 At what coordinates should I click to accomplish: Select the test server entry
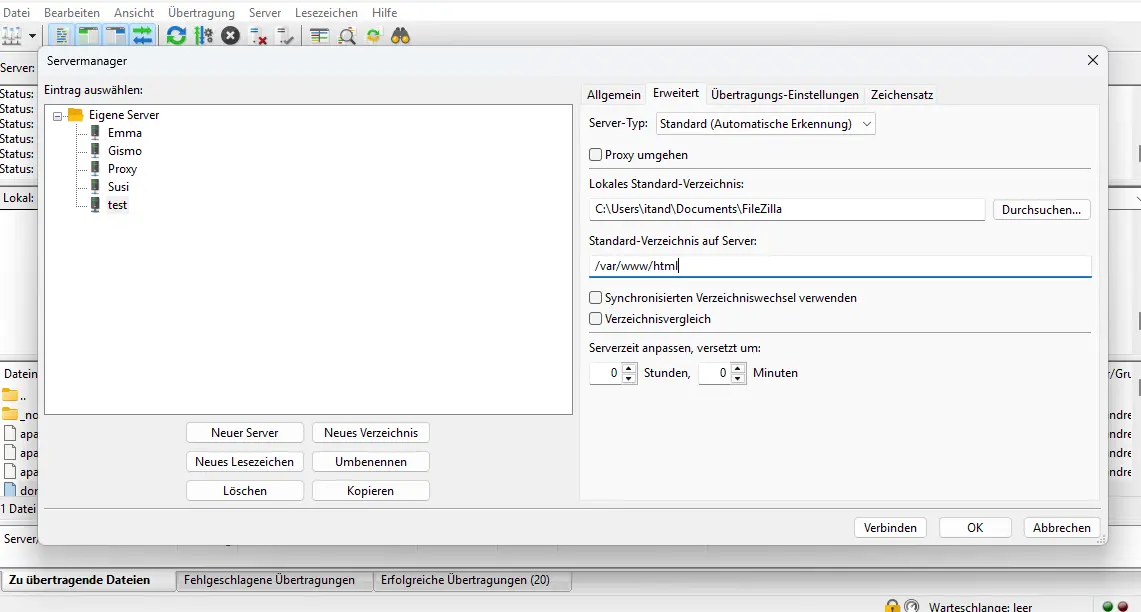117,205
